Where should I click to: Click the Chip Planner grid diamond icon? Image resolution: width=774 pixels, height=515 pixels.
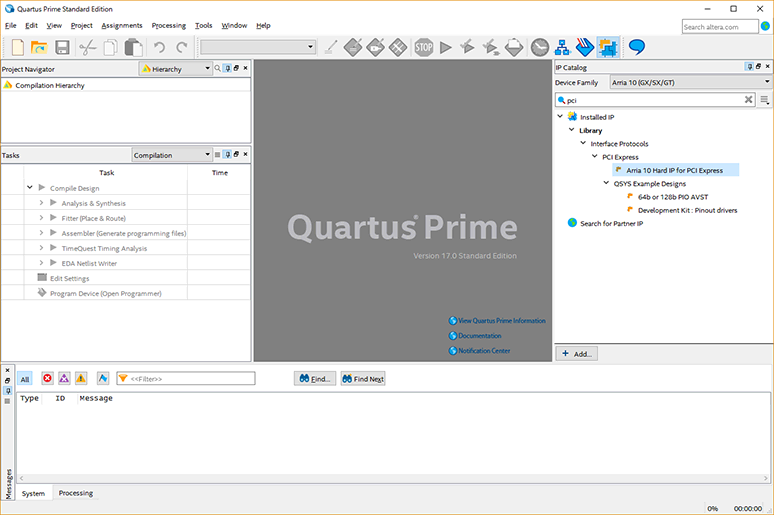(x=398, y=47)
